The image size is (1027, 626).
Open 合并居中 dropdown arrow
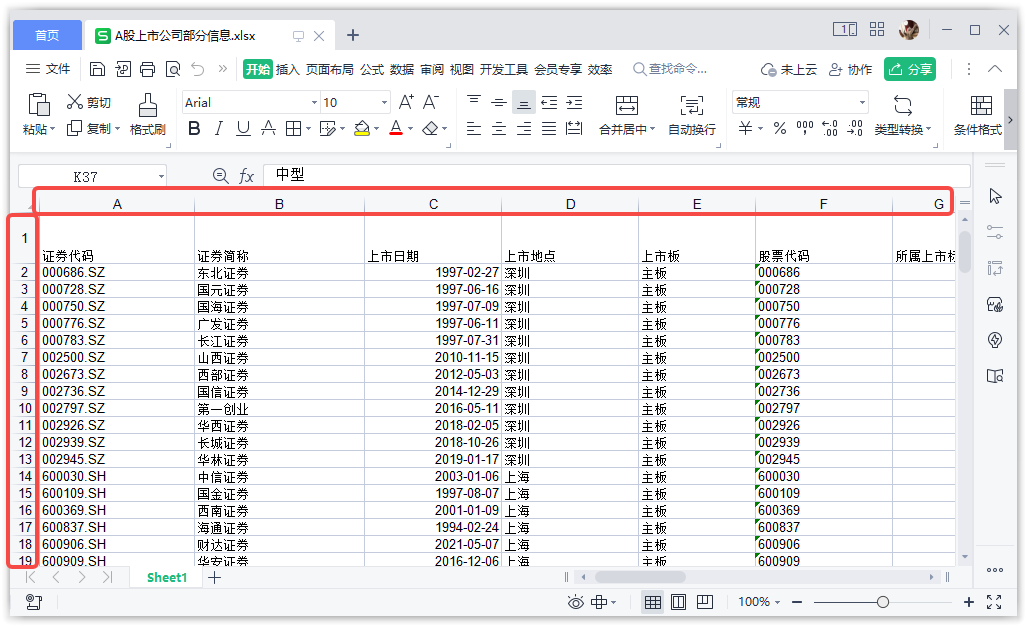tap(652, 129)
